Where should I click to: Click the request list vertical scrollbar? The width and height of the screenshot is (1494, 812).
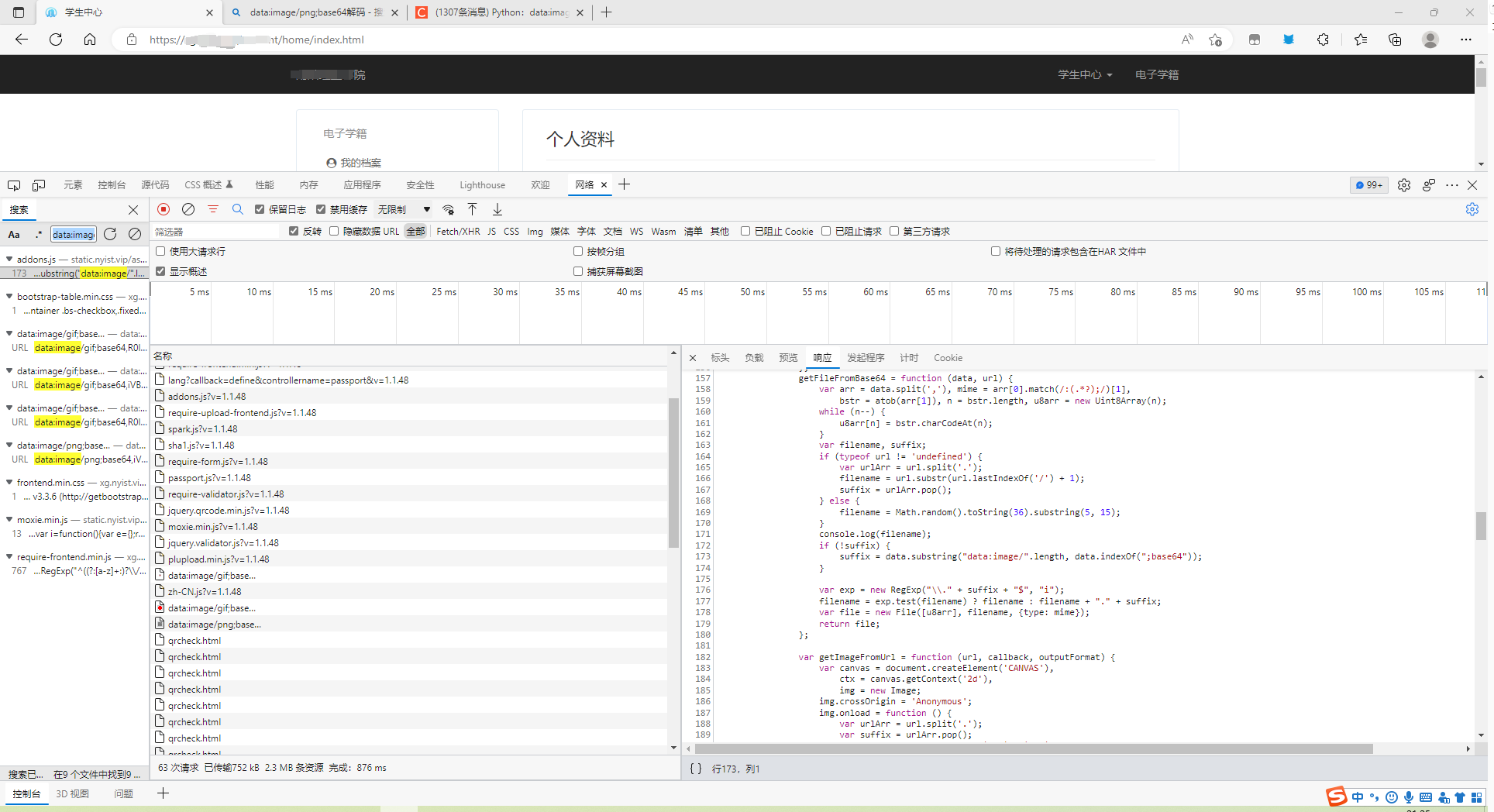tap(673, 473)
